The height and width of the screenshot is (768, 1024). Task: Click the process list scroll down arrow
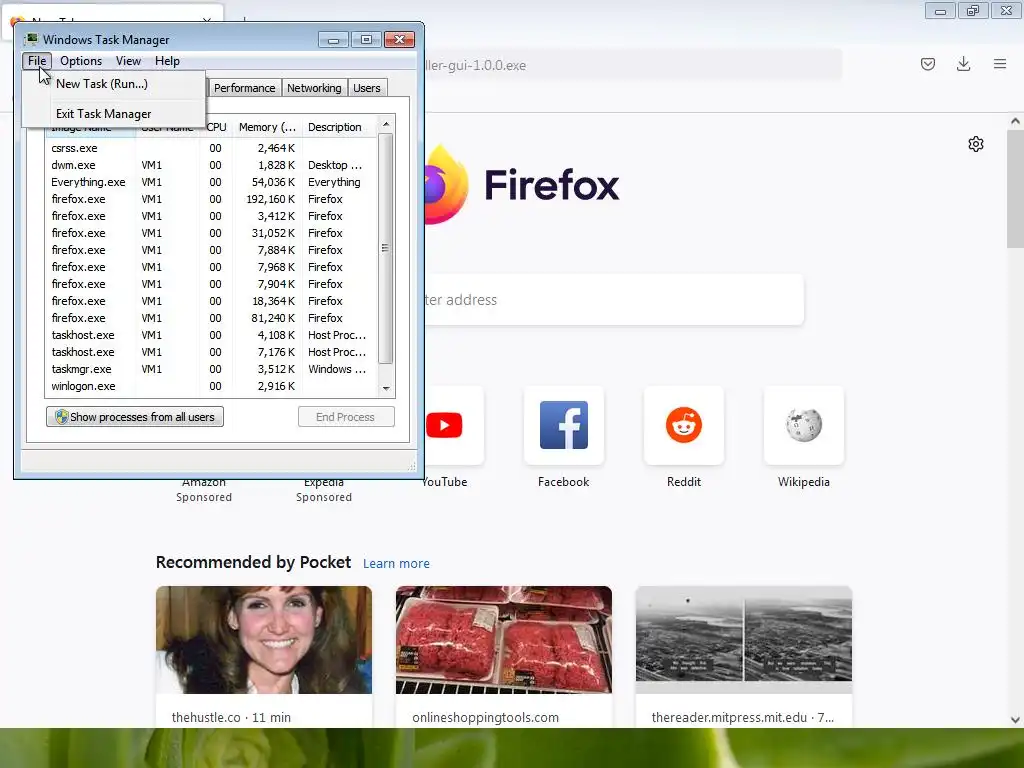click(386, 389)
